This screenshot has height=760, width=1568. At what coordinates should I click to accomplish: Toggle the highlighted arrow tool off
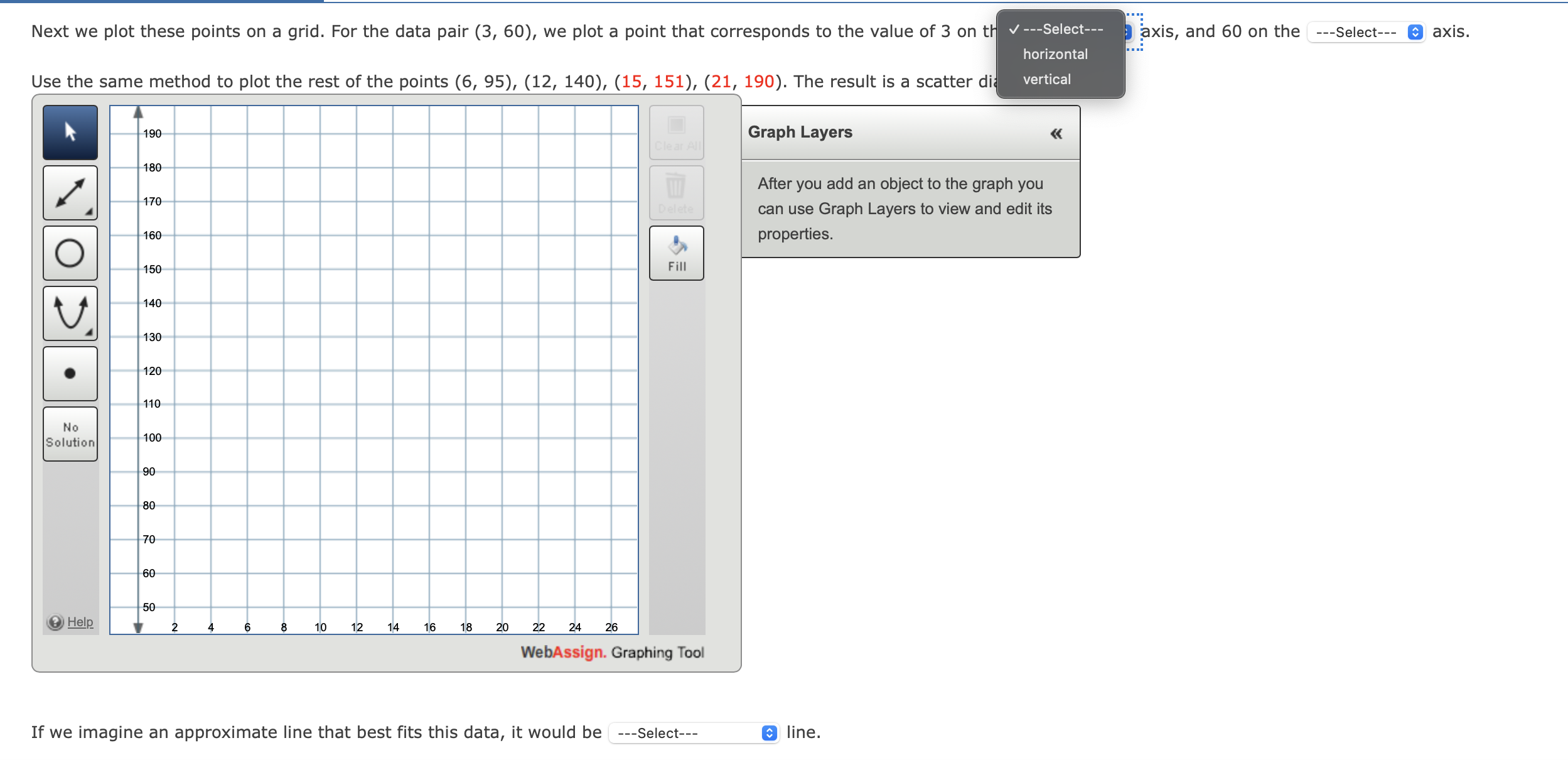click(70, 133)
